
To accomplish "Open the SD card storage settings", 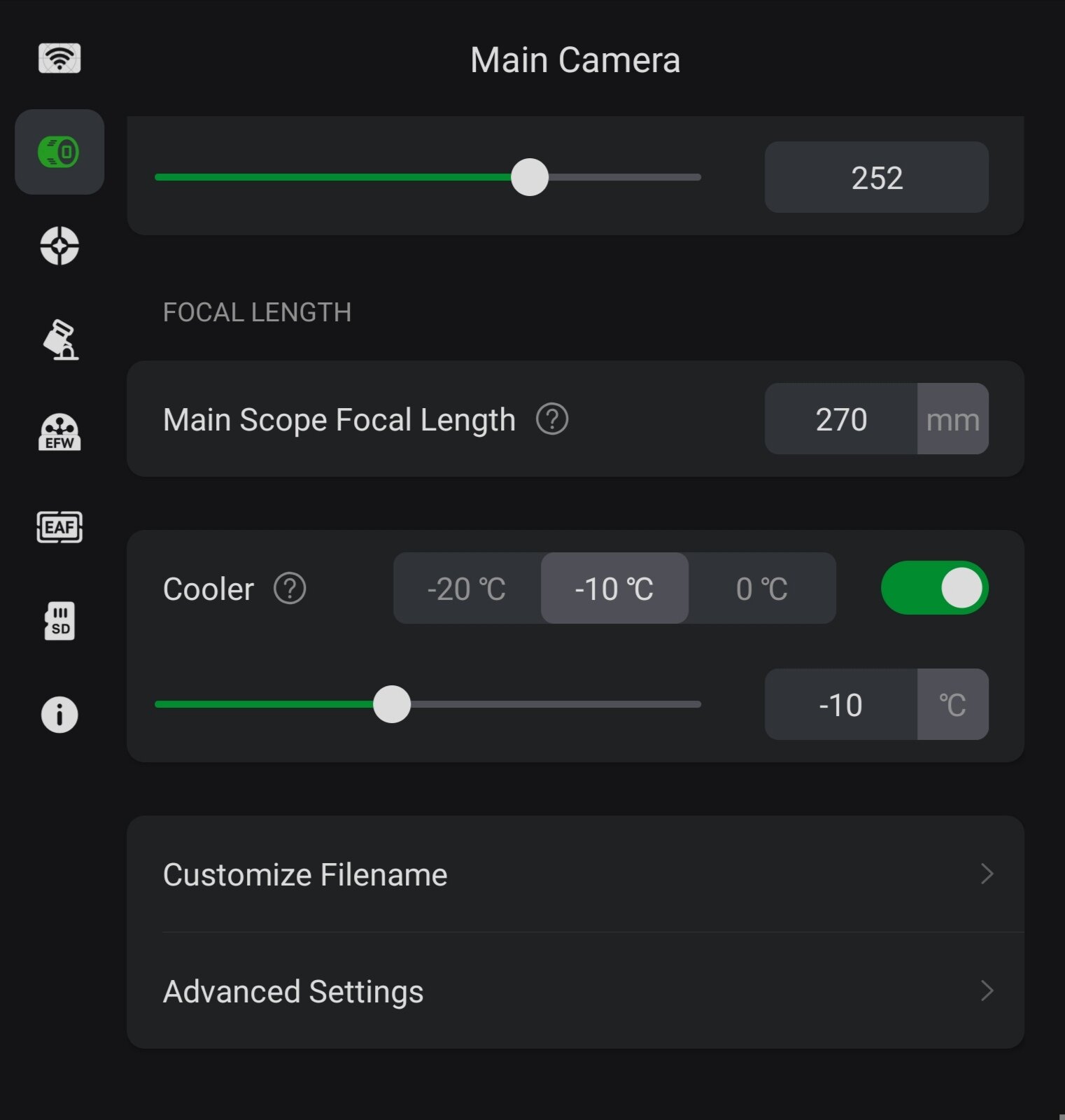I will point(59,621).
